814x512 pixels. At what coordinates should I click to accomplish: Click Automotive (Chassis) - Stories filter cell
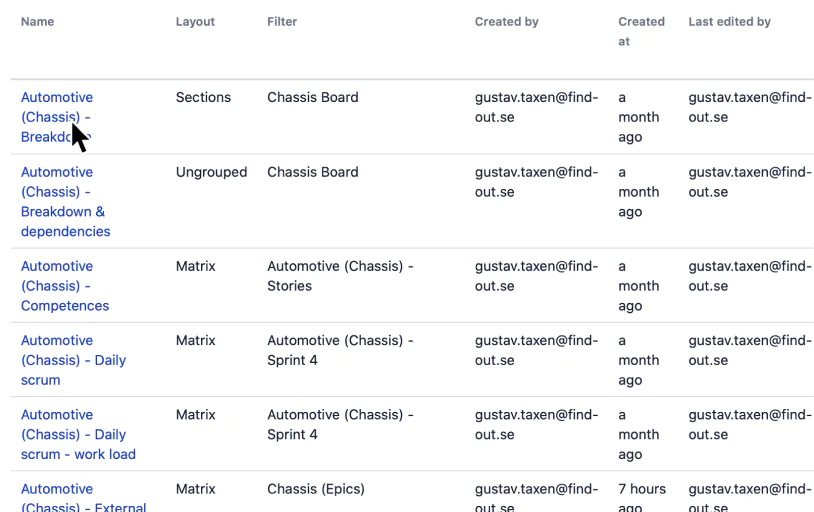click(x=340, y=276)
